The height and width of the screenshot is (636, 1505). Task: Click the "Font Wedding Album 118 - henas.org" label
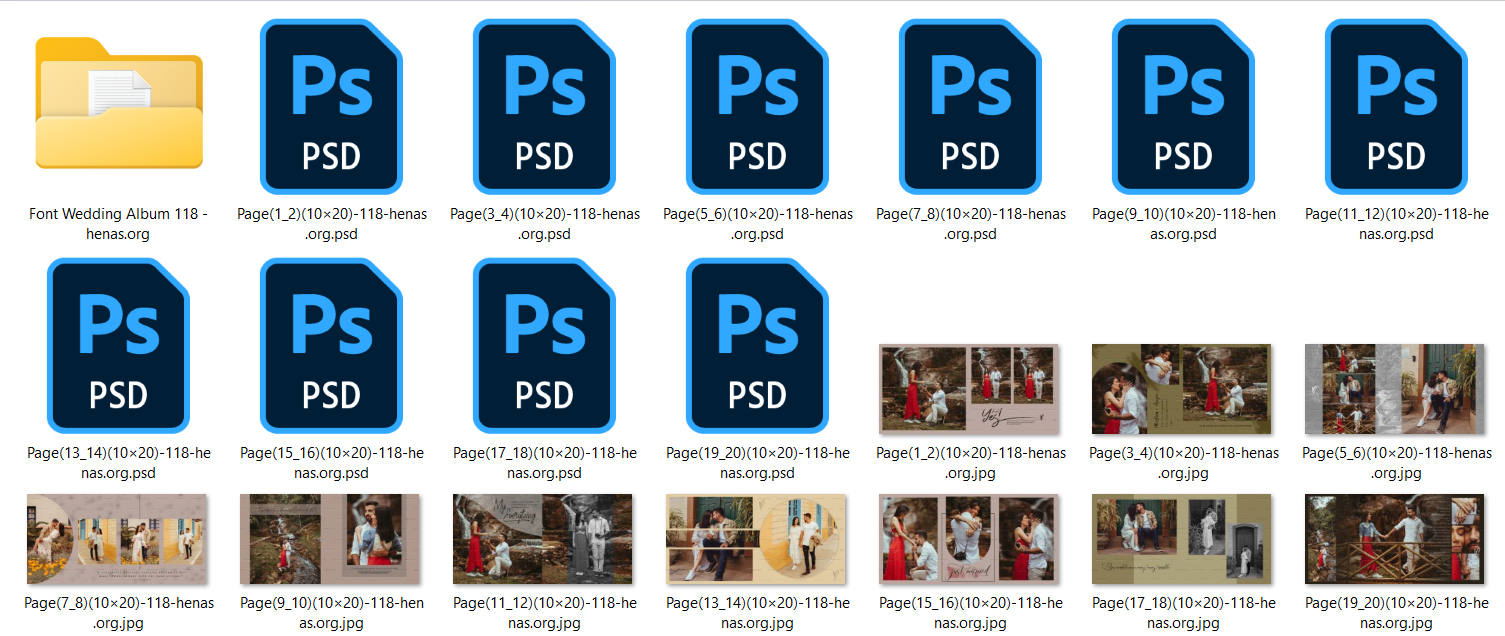119,224
